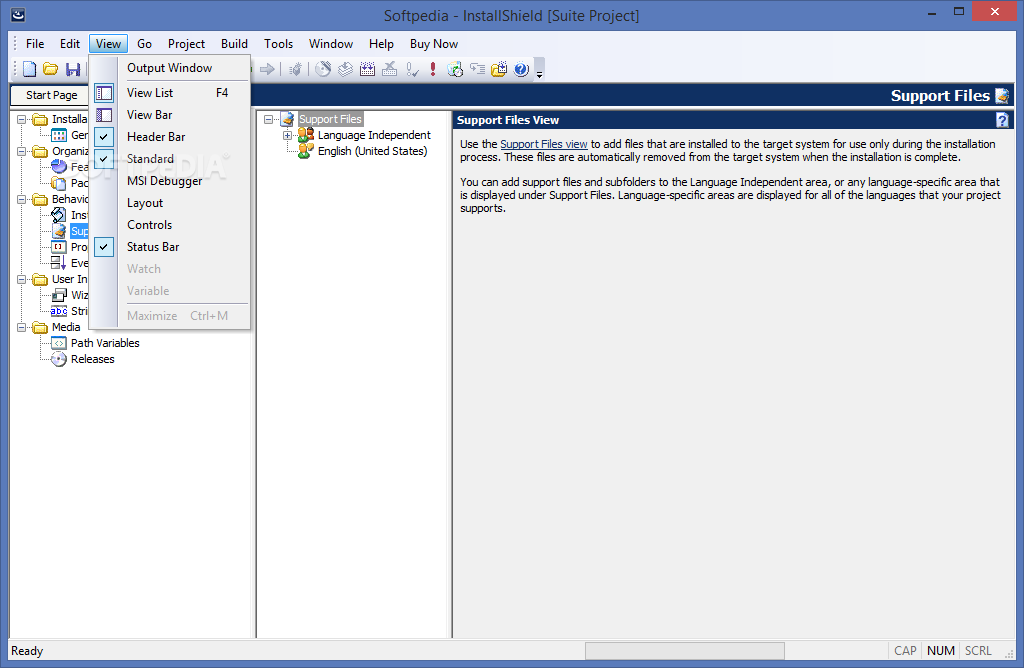Image resolution: width=1024 pixels, height=668 pixels.
Task: Click the CAP status bar indicator
Action: pyautogui.click(x=905, y=651)
